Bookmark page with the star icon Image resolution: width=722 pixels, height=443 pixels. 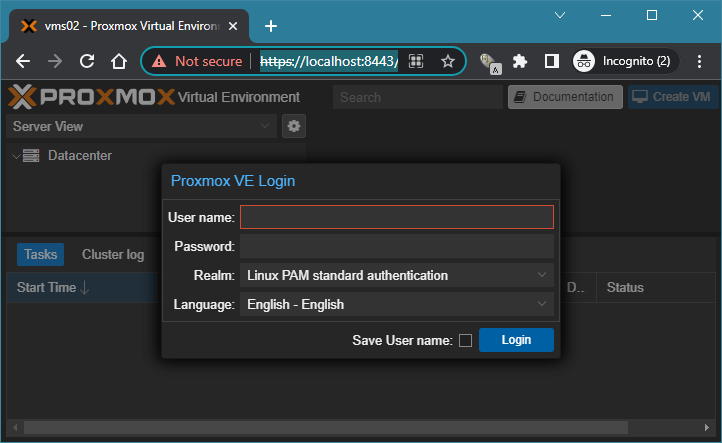pyautogui.click(x=448, y=61)
